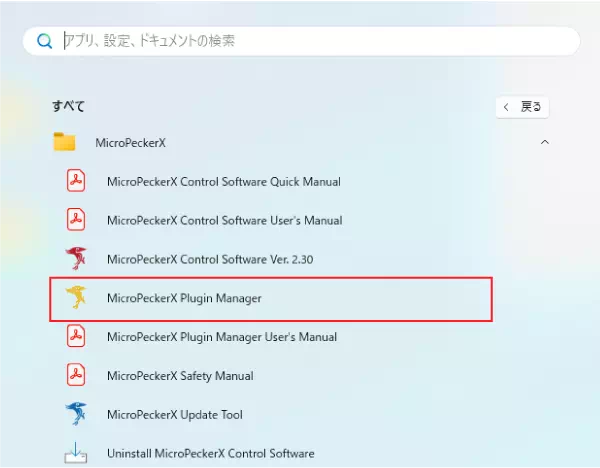Image resolution: width=600 pixels, height=468 pixels.
Task: Click the Plugin Manager User's Manual PDF icon
Action: (76, 337)
